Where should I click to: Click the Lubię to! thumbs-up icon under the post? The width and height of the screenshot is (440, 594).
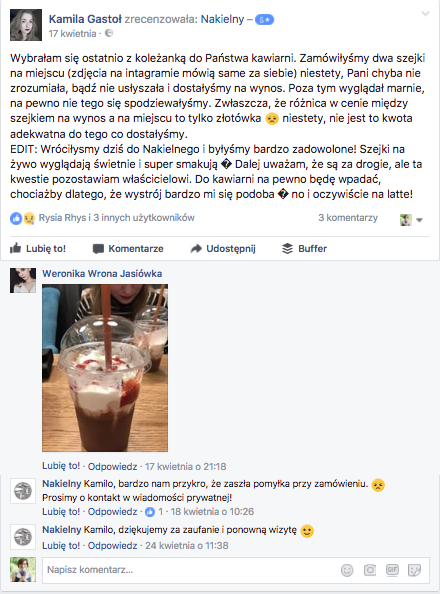pos(16,248)
